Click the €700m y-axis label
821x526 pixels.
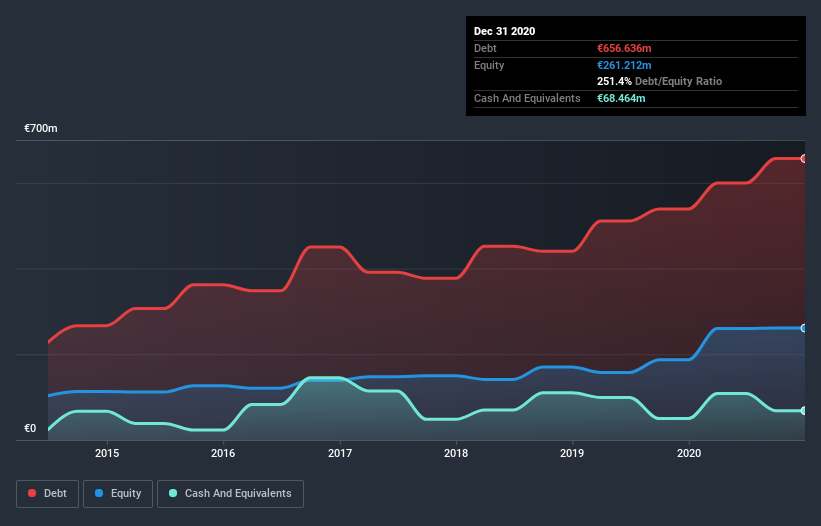[41, 128]
